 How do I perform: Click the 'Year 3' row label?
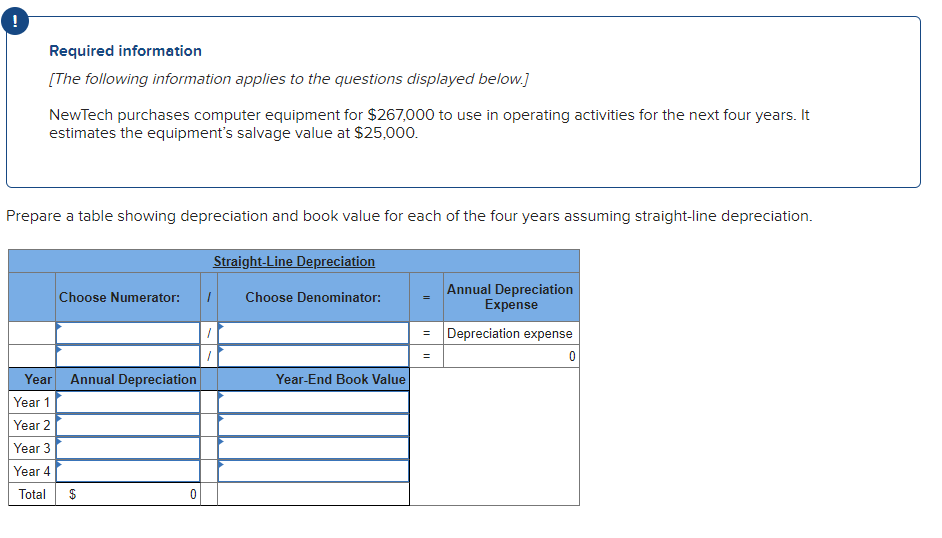tap(32, 448)
